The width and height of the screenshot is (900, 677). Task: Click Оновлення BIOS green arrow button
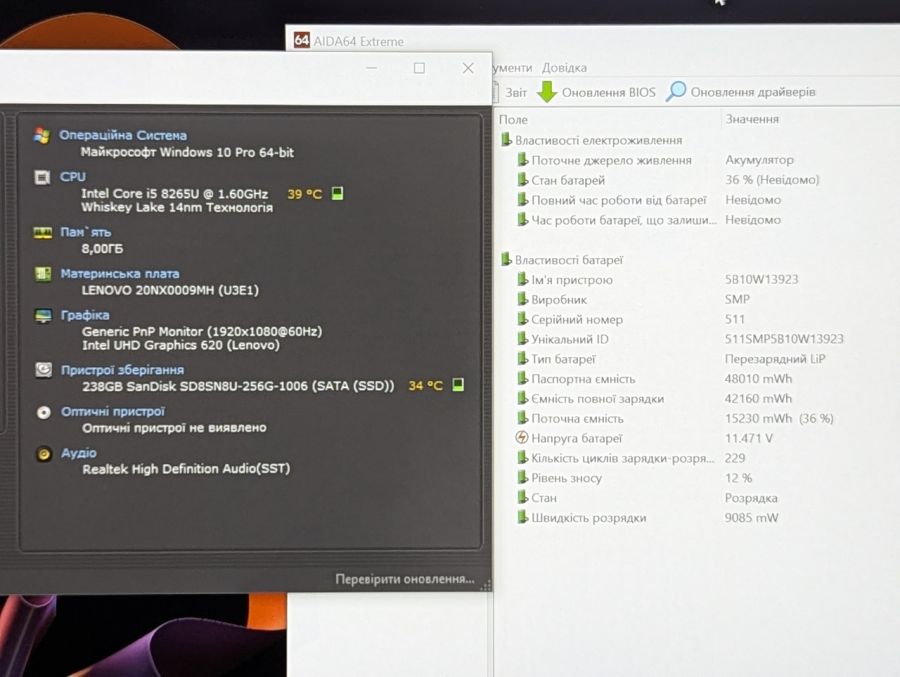coord(547,92)
